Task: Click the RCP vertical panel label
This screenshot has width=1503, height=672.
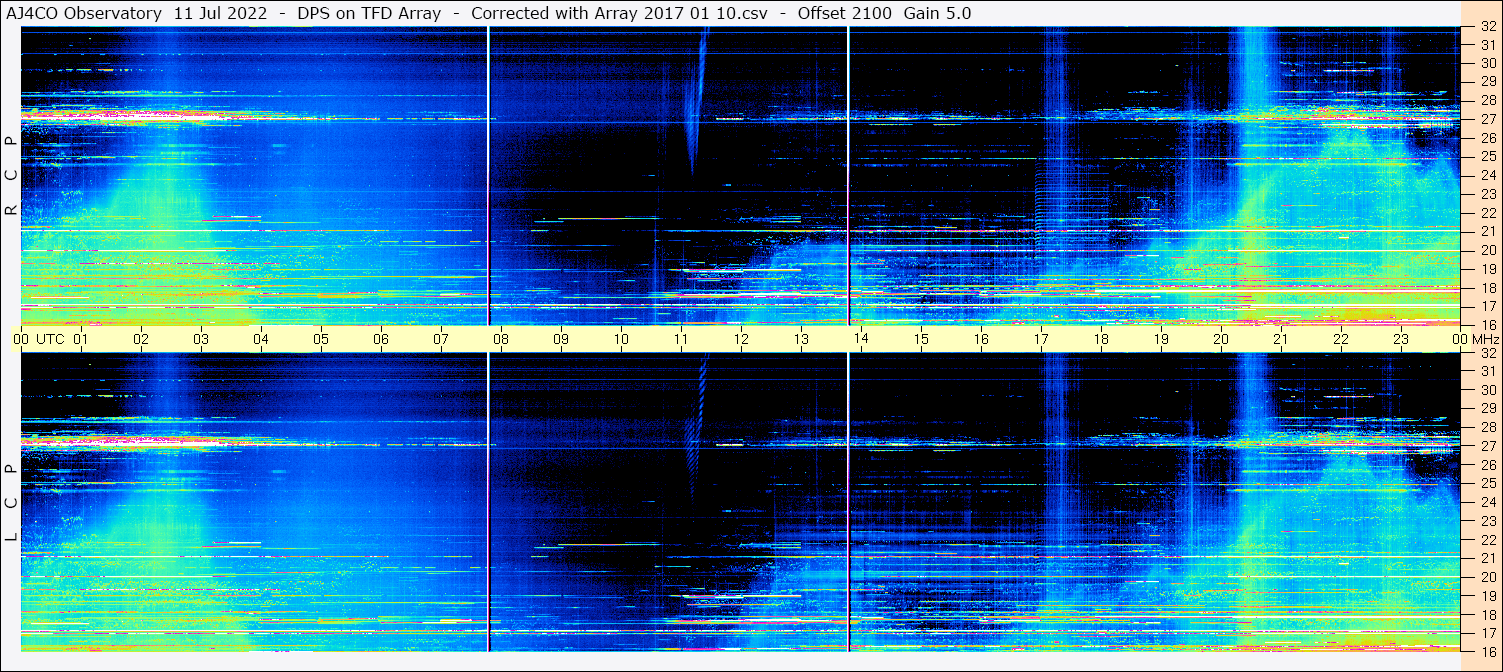Action: 11,175
